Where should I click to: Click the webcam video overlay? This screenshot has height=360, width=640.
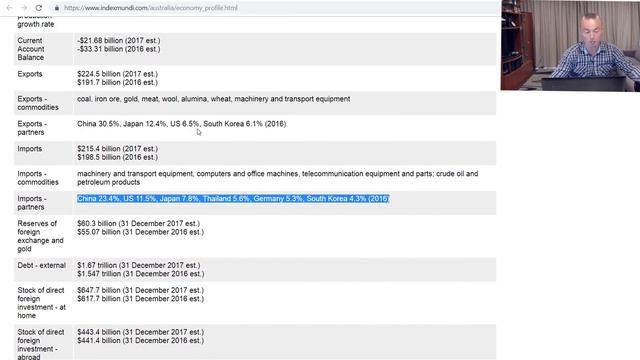570,45
